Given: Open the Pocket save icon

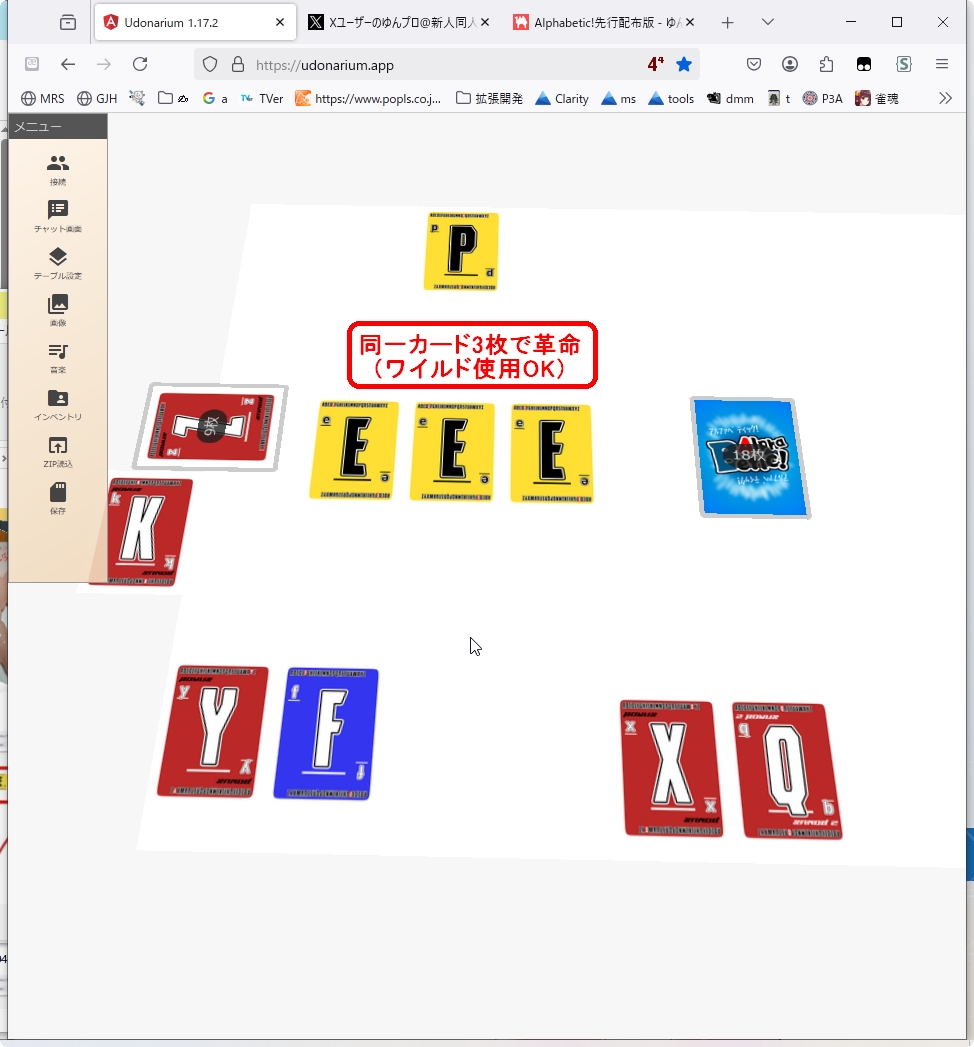Looking at the screenshot, I should pos(754,64).
